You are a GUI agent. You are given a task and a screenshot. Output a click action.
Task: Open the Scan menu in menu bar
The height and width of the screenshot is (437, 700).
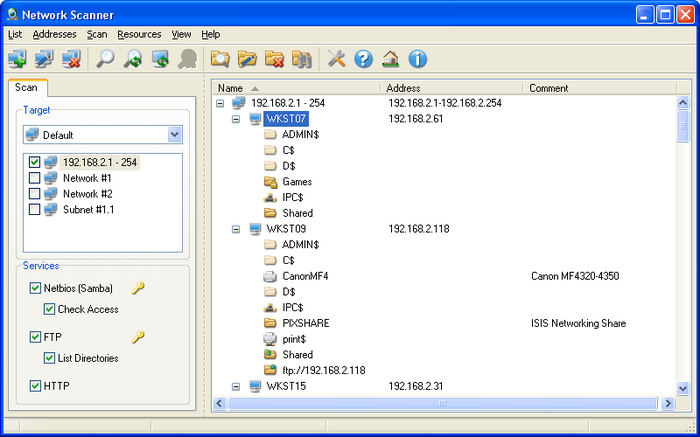tap(97, 34)
